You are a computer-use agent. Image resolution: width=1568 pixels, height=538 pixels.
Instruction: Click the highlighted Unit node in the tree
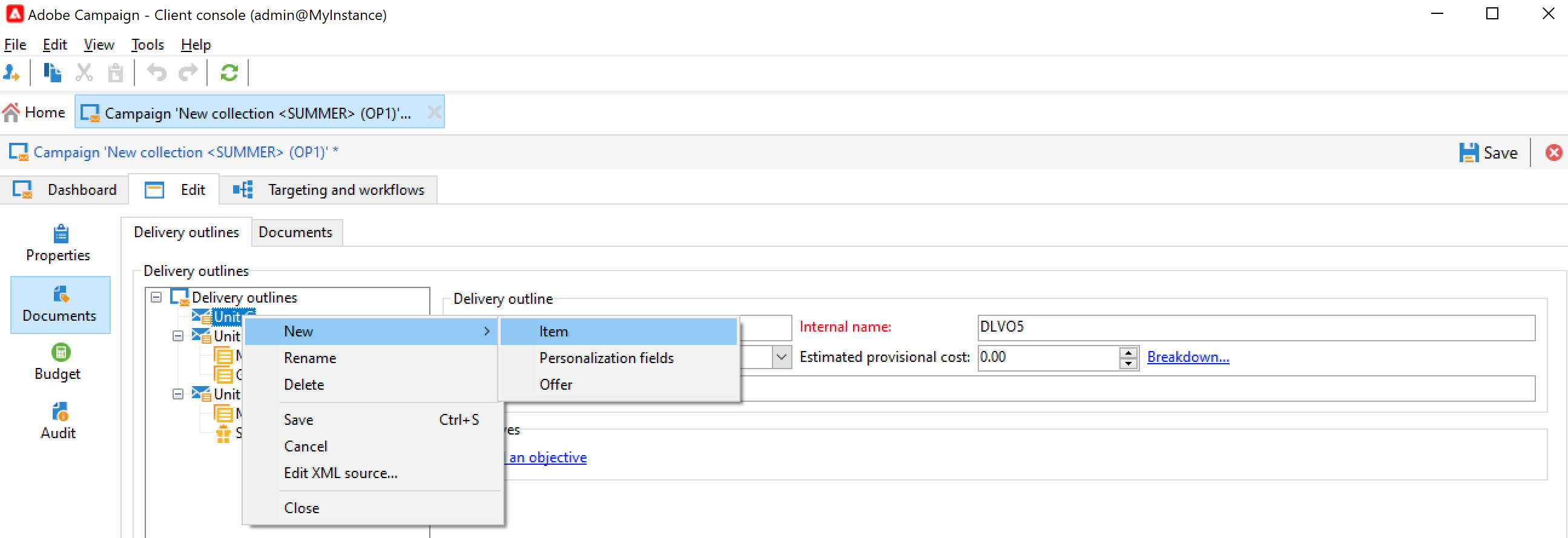[228, 317]
